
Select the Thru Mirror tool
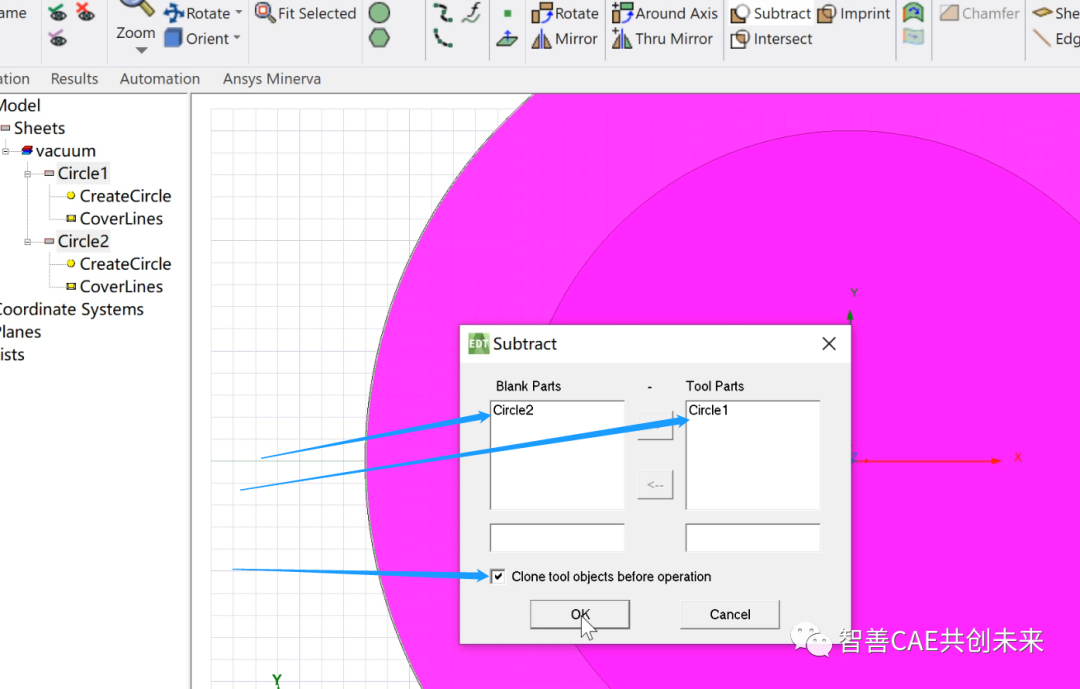click(x=663, y=39)
